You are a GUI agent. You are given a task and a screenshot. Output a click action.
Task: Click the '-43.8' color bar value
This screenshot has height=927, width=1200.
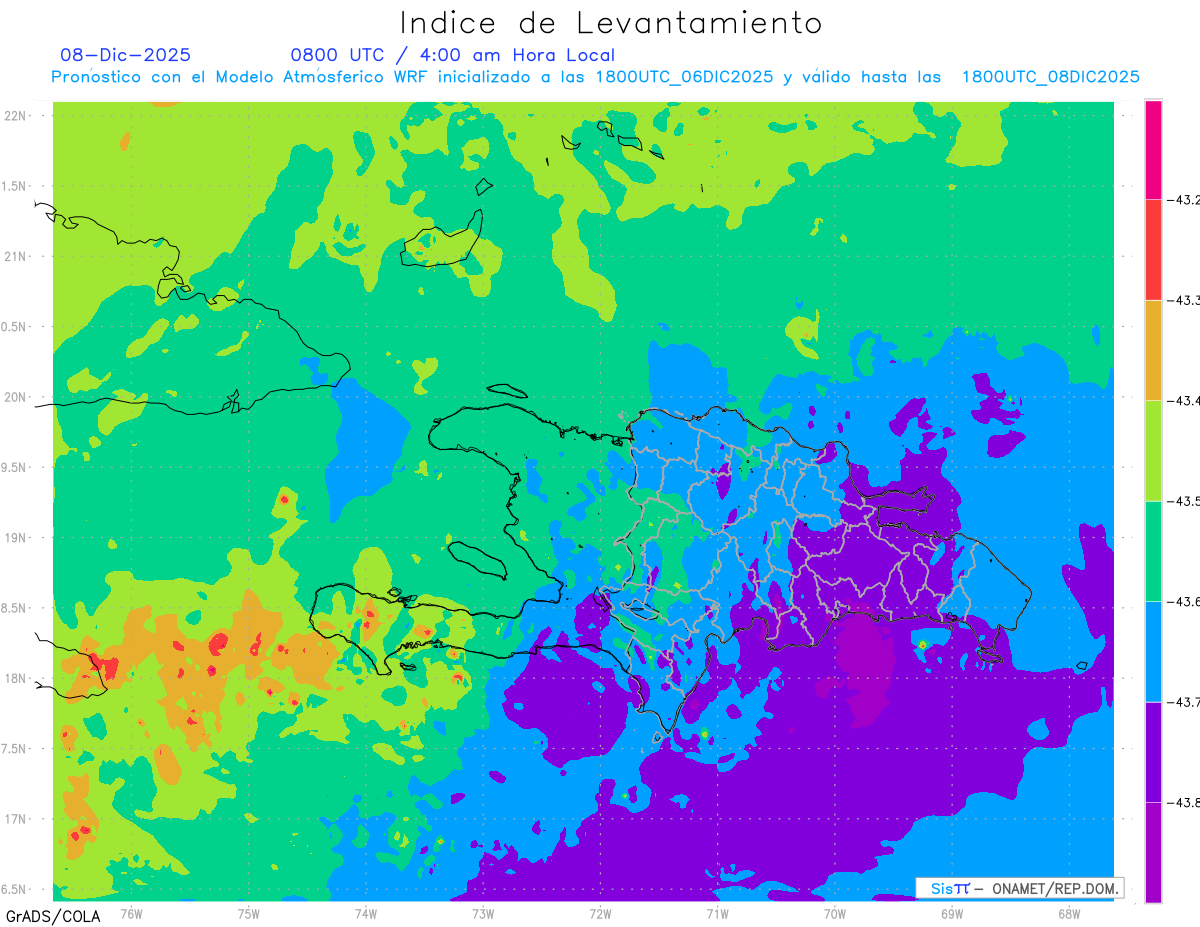coord(1184,802)
